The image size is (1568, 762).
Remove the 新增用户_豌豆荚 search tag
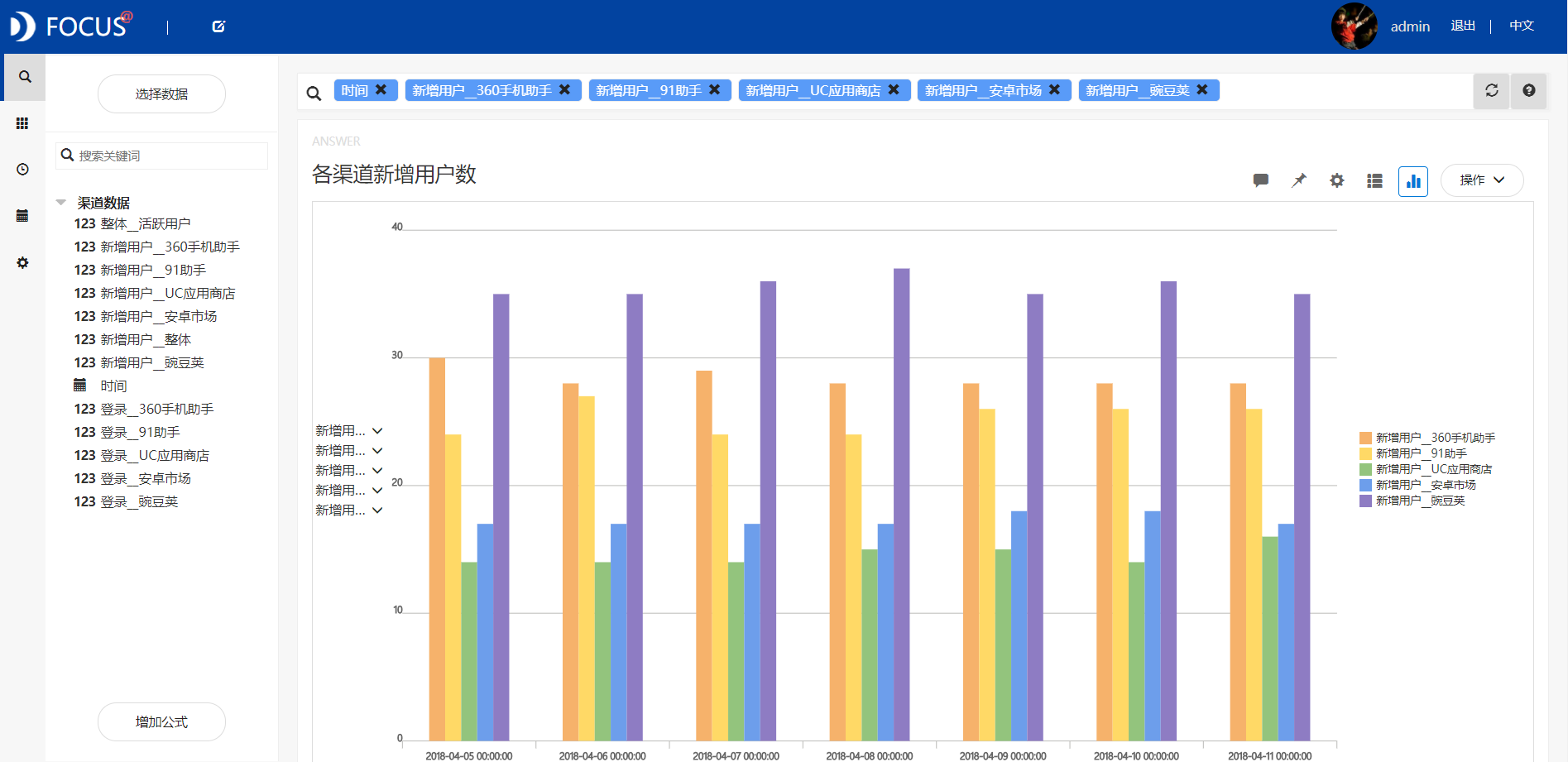point(1202,90)
